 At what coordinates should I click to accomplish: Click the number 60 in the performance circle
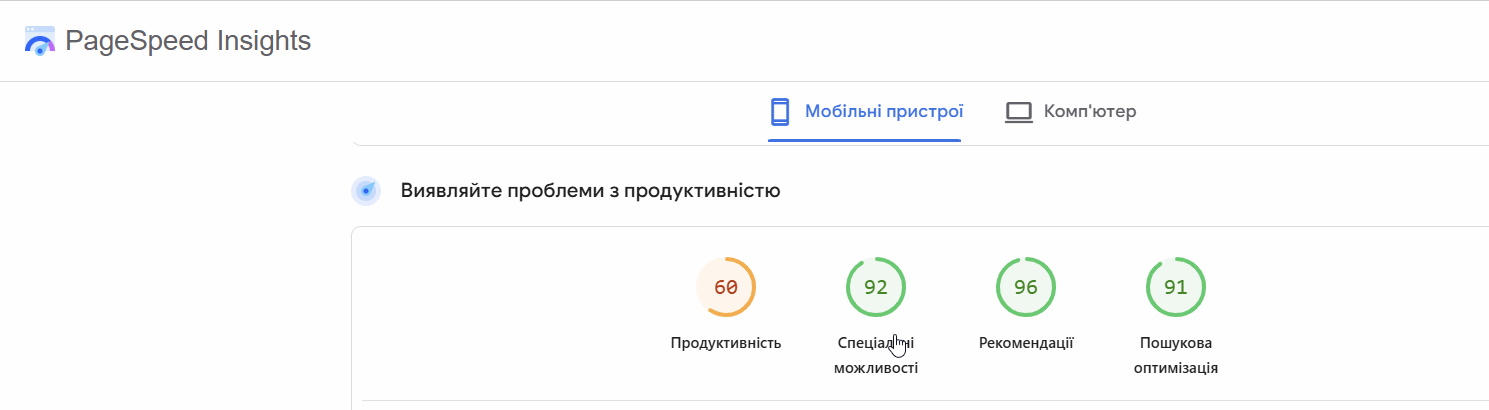726,287
